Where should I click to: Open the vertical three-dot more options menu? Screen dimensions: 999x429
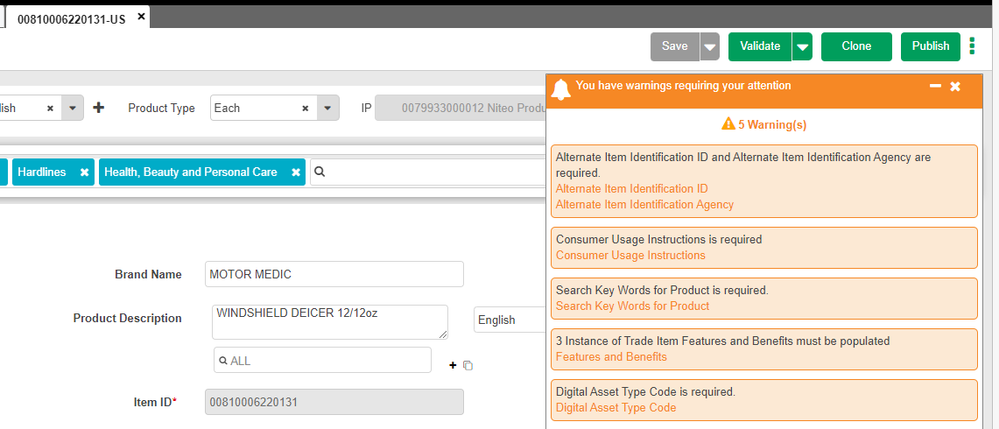click(972, 46)
